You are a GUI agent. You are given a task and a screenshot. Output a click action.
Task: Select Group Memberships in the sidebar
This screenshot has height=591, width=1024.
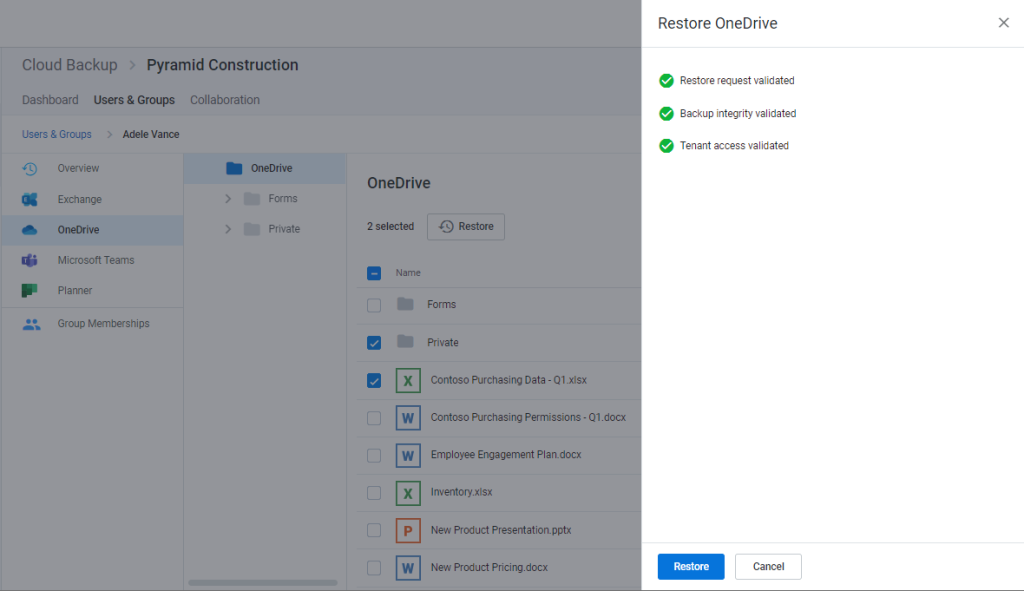tap(92, 324)
